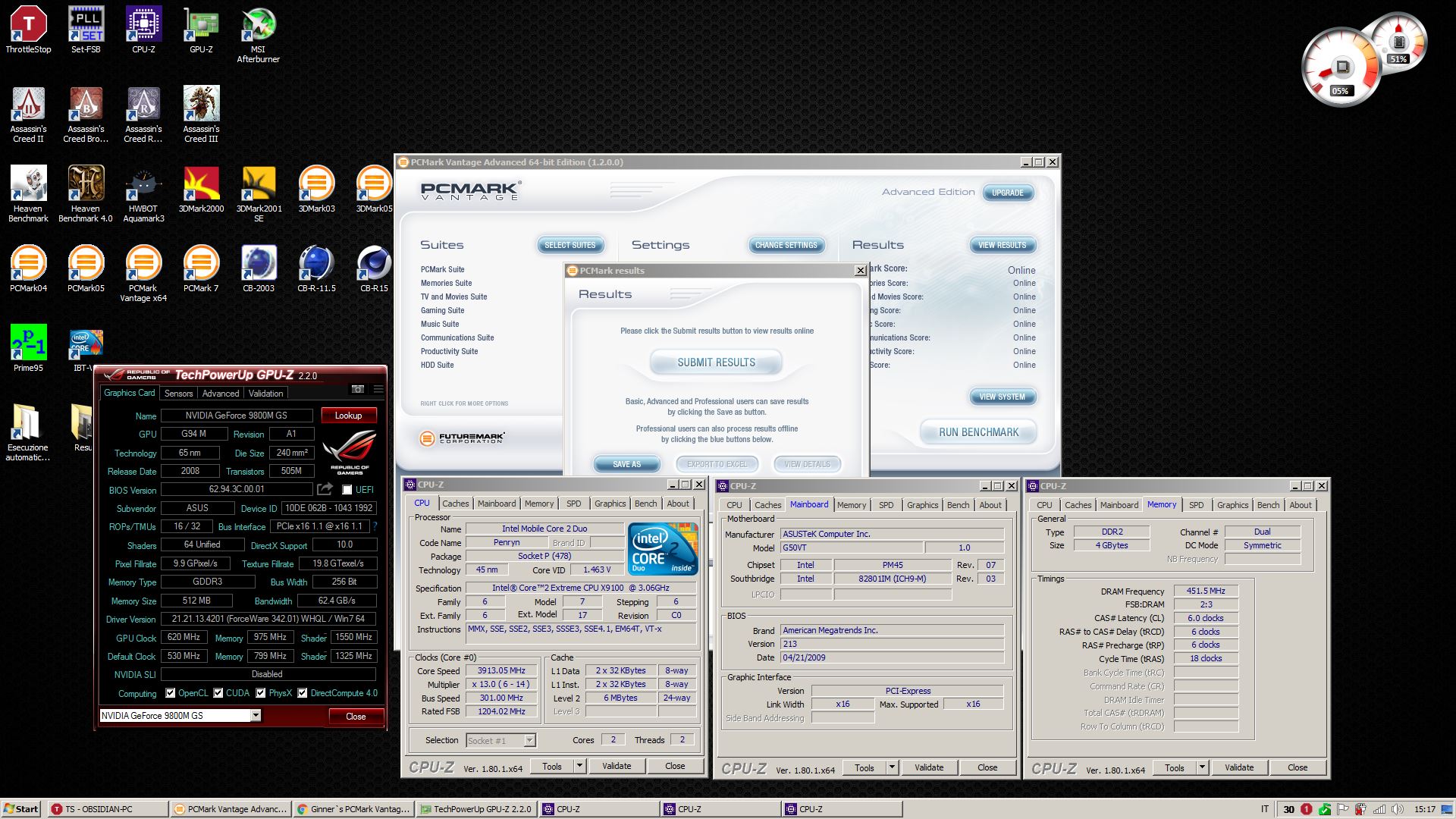
Task: Toggle DirectCompute 4.0 checkbox
Action: click(x=303, y=693)
